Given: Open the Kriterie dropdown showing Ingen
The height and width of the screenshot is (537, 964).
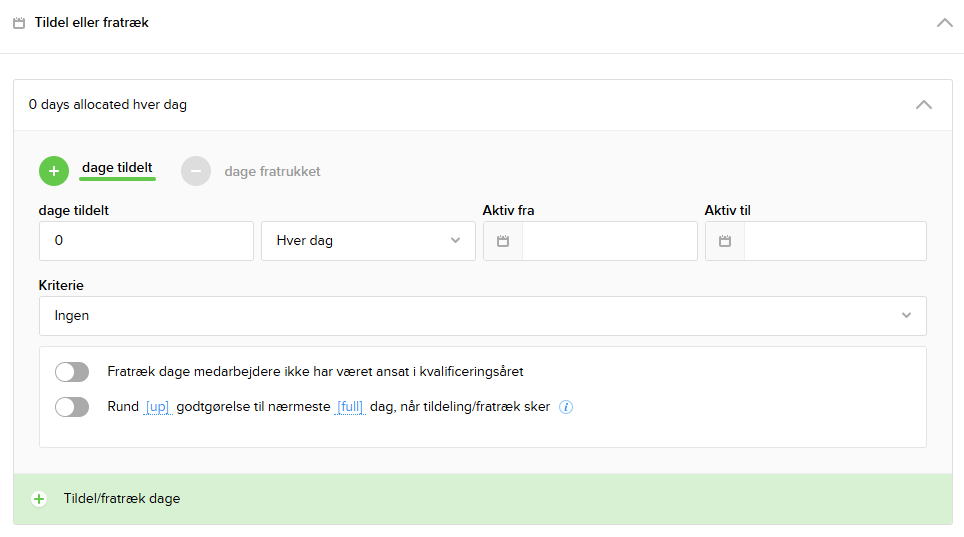Looking at the screenshot, I should pyautogui.click(x=482, y=316).
